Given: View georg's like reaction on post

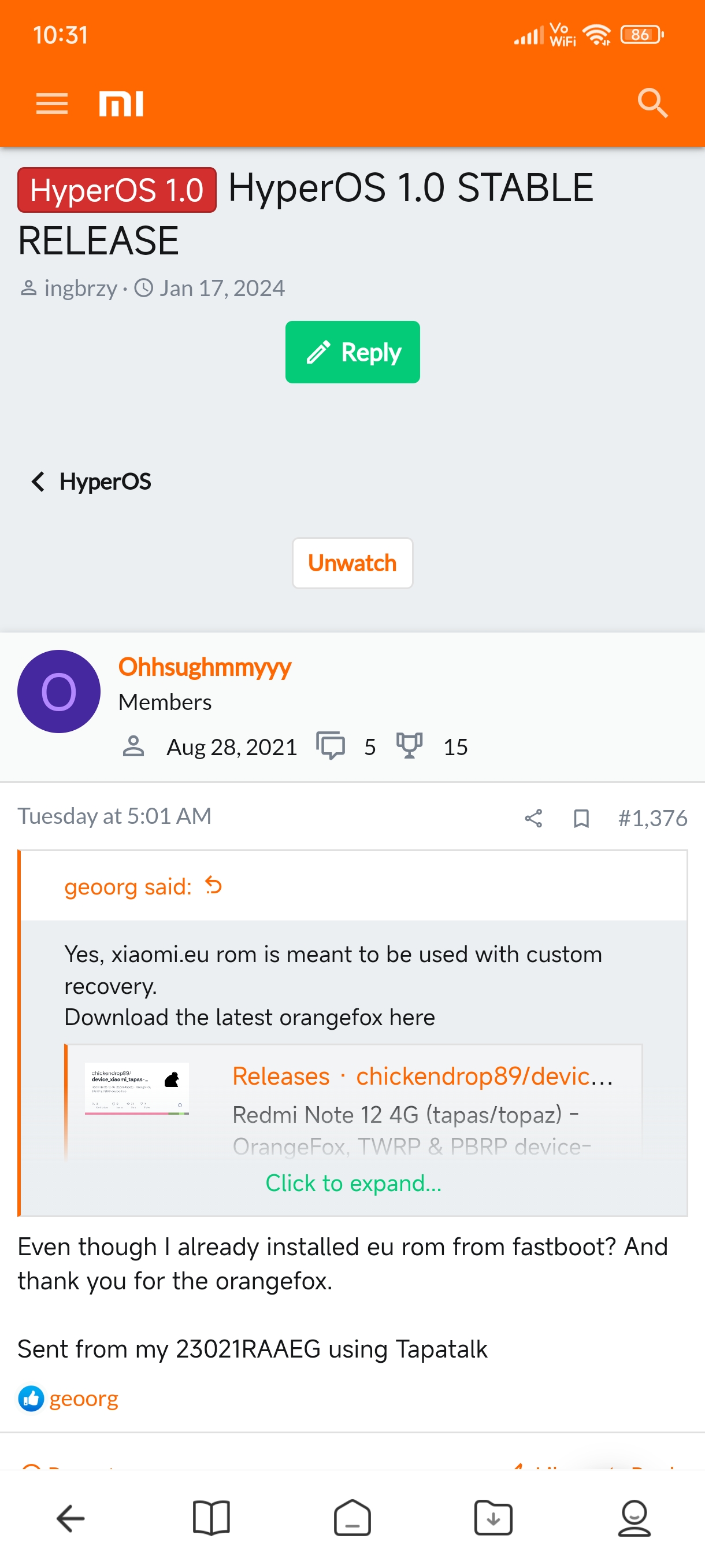Looking at the screenshot, I should (83, 1398).
